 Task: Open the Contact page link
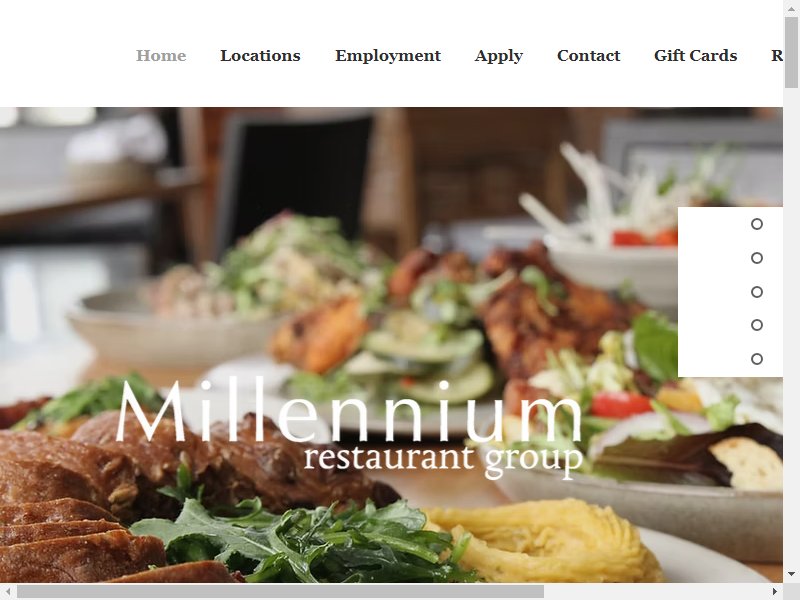(588, 55)
